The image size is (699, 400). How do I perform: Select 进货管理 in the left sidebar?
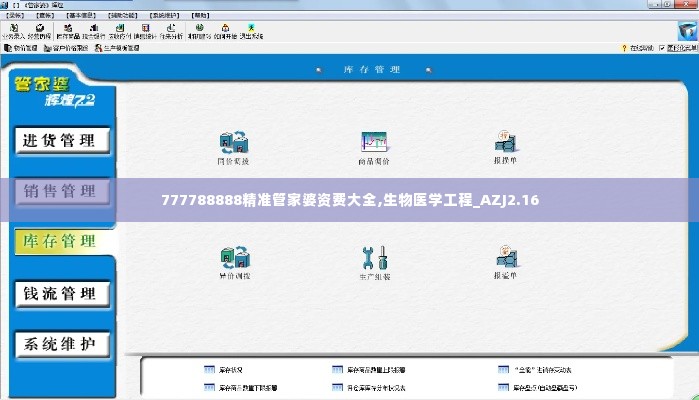click(60, 140)
